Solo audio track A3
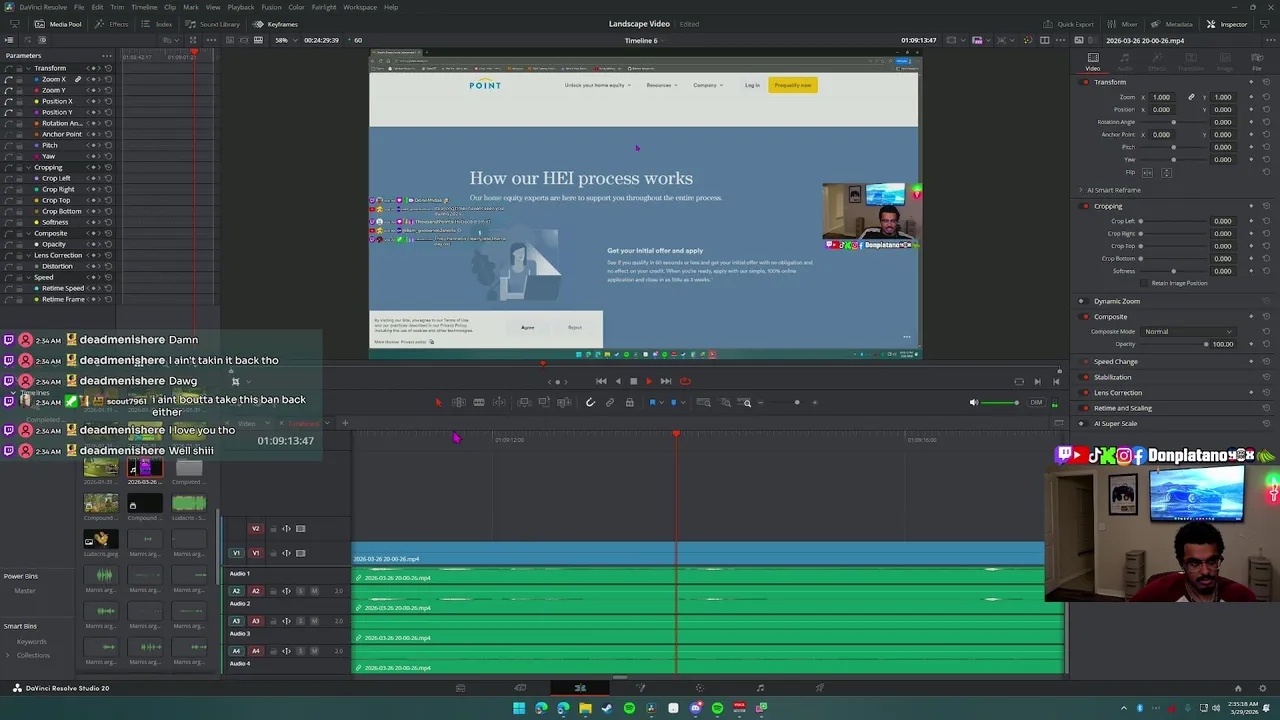 [300, 621]
